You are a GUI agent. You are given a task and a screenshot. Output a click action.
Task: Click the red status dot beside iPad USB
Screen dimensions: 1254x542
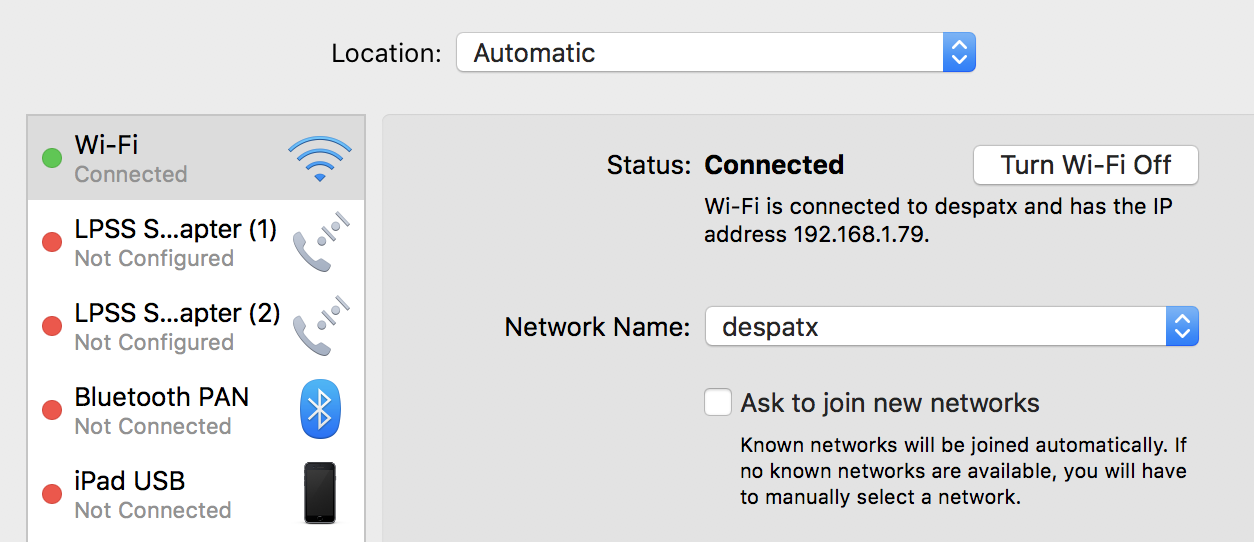[51, 494]
